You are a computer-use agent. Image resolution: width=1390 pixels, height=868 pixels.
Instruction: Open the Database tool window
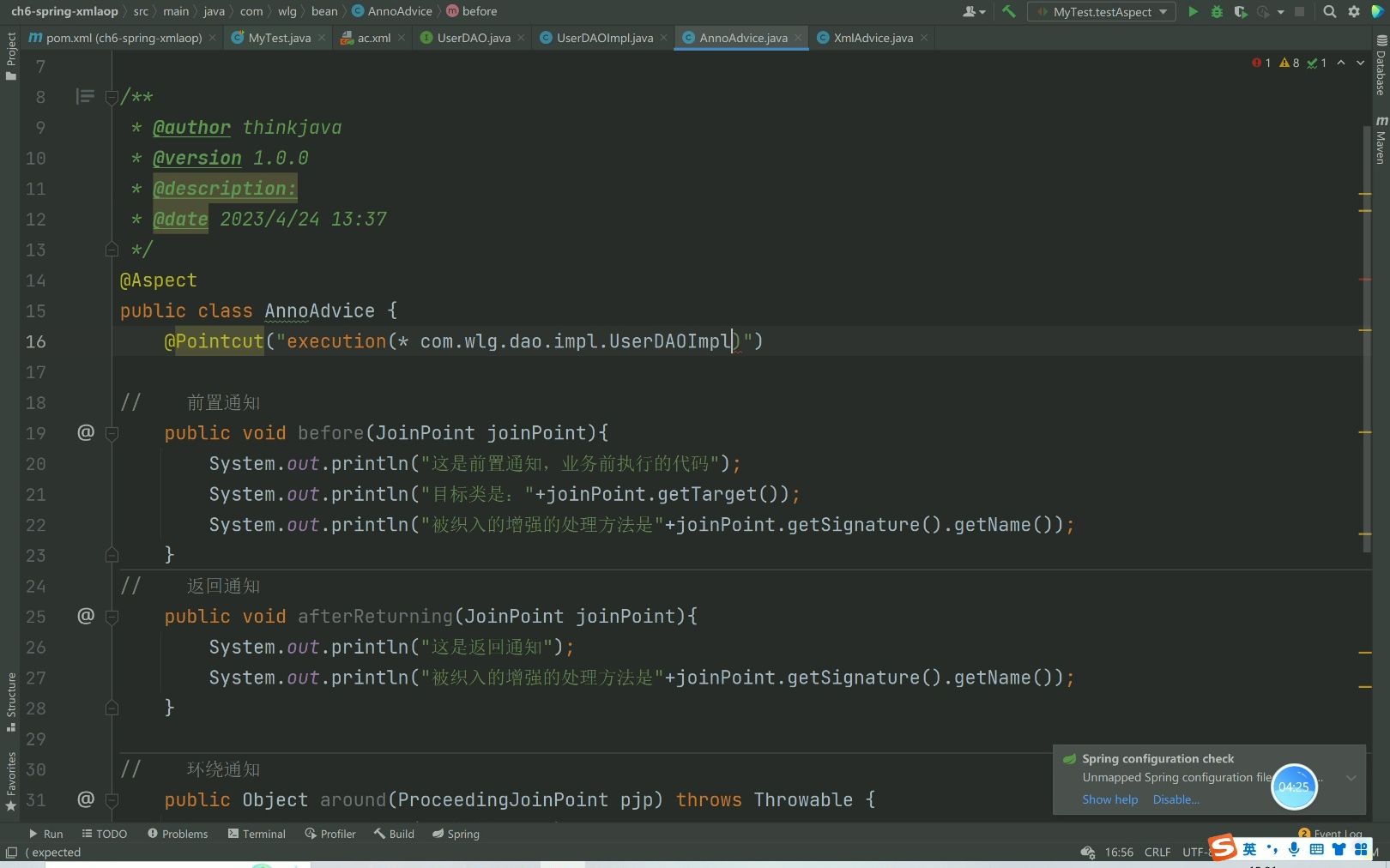(1381, 65)
